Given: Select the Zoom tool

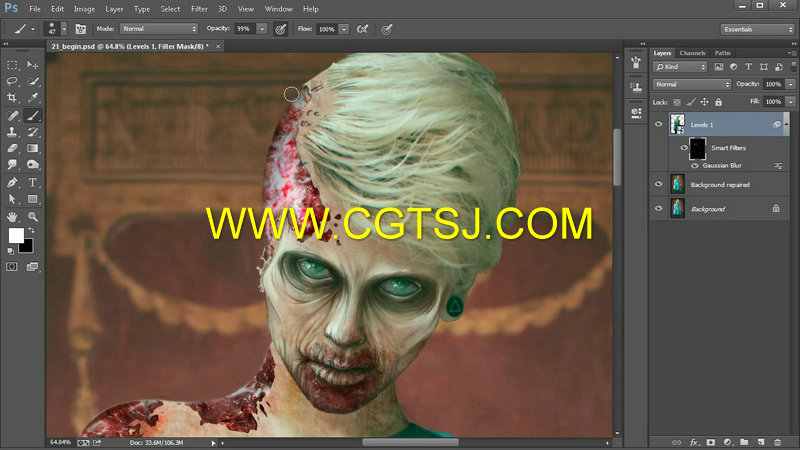Looking at the screenshot, I should click(x=33, y=217).
